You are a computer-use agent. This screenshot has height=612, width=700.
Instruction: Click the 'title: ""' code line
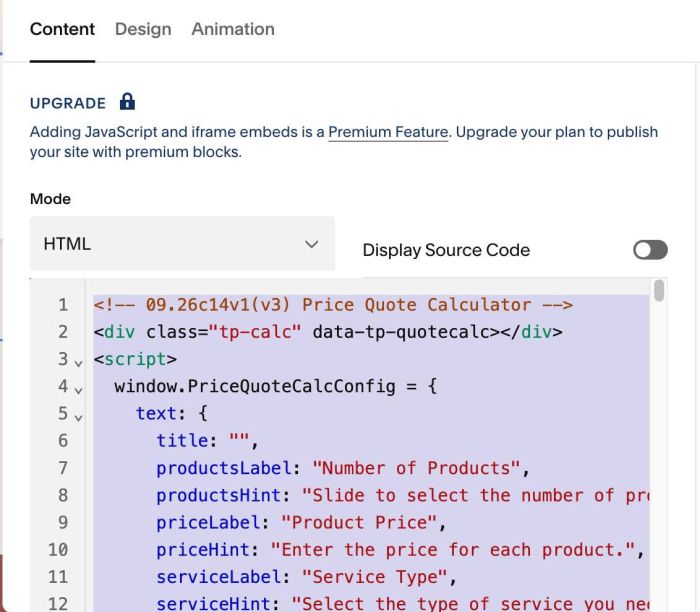click(208, 441)
